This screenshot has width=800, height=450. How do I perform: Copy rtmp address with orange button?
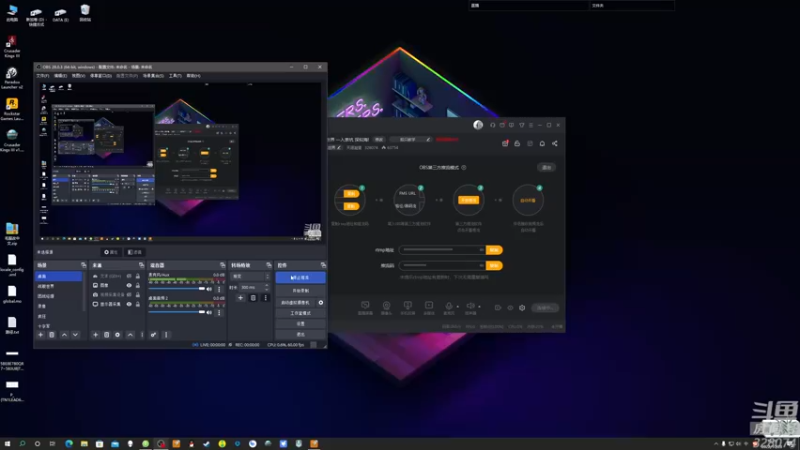[x=494, y=250]
